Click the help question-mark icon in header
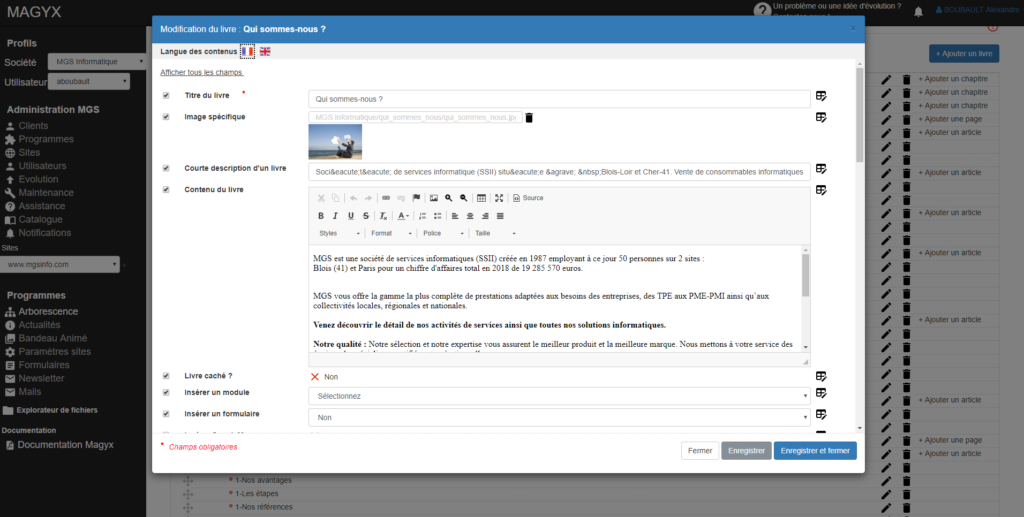 coord(762,10)
